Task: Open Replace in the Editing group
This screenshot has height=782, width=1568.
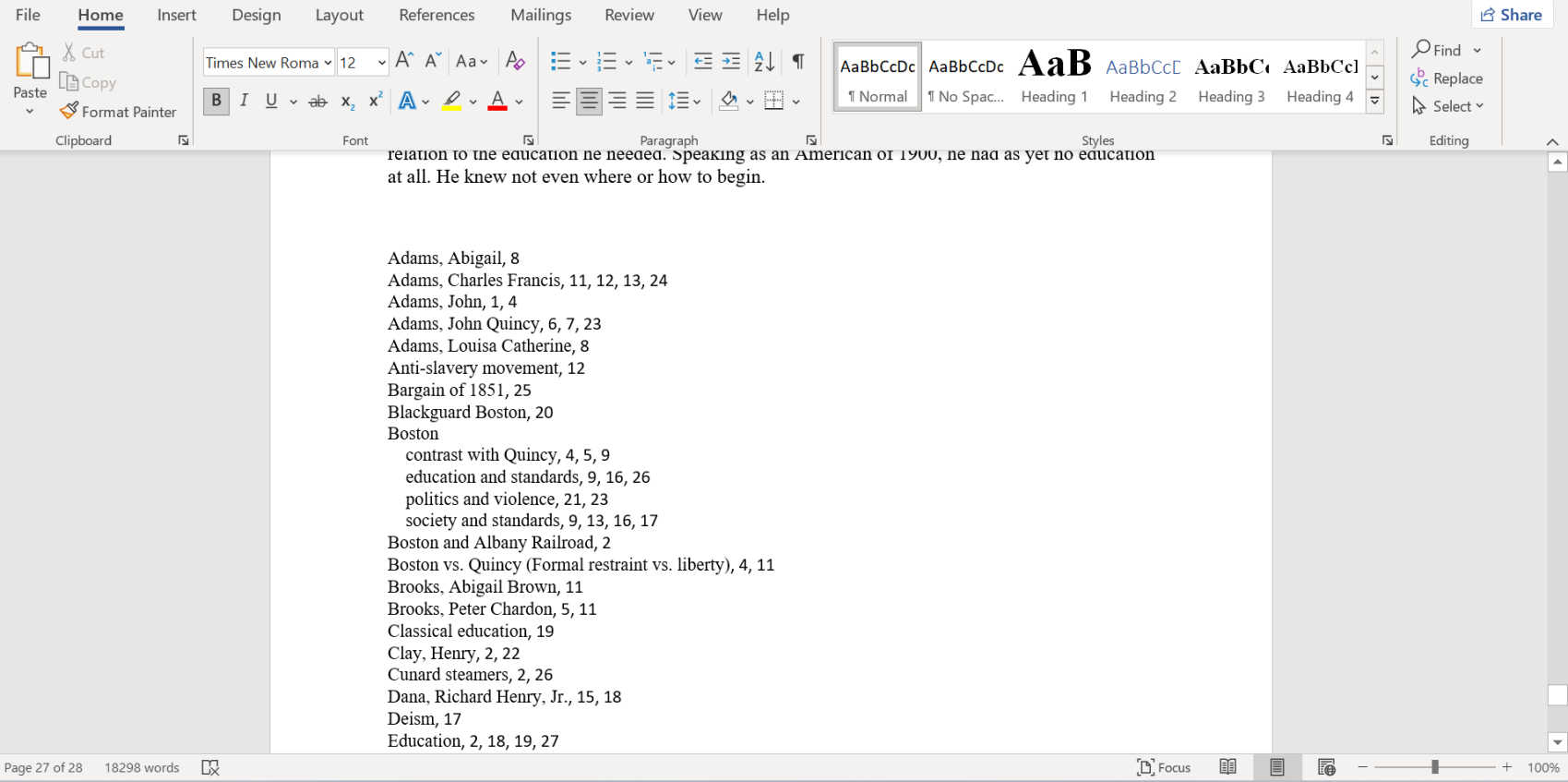Action: coord(1446,78)
